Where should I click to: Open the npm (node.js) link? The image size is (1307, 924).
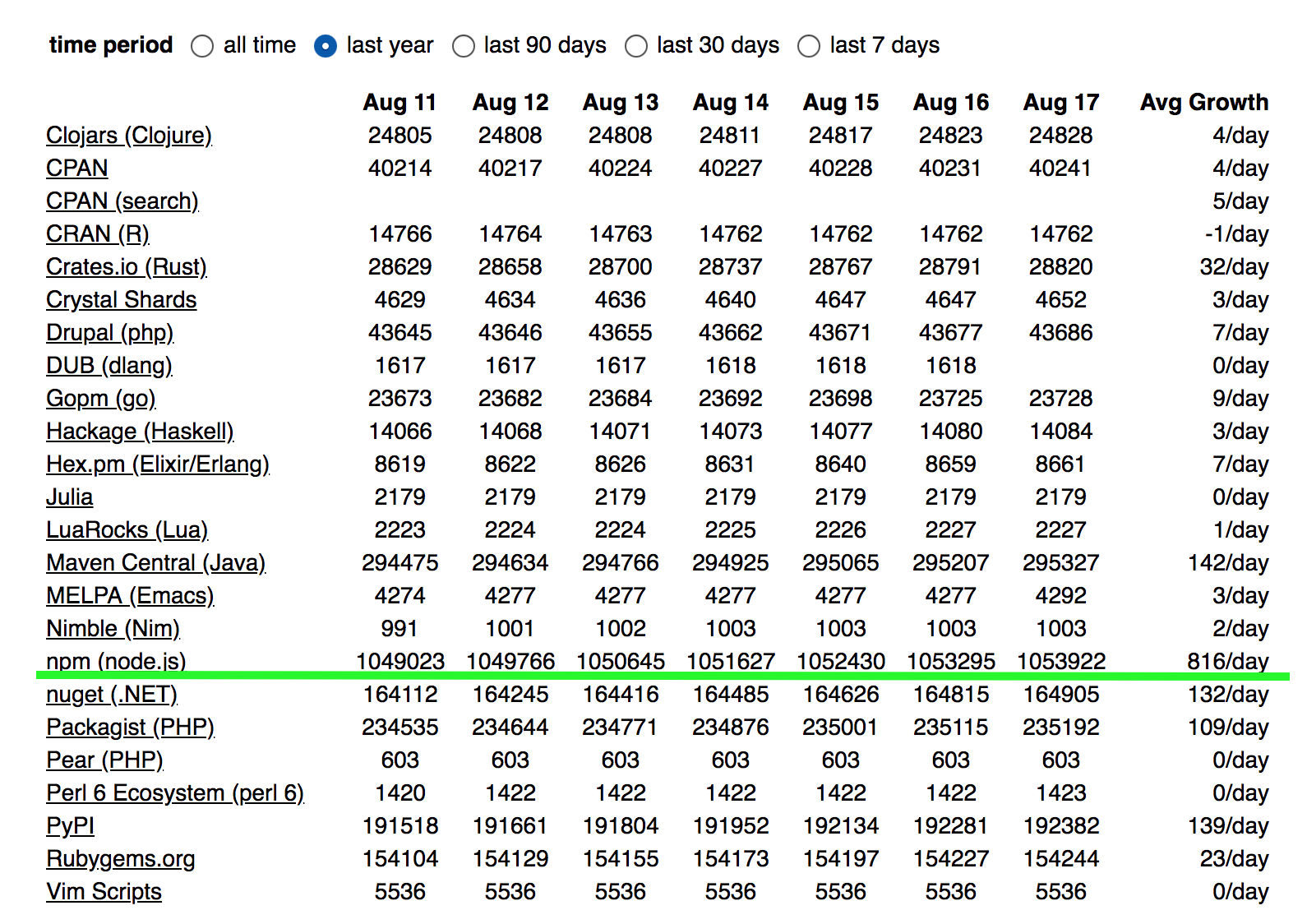click(116, 661)
